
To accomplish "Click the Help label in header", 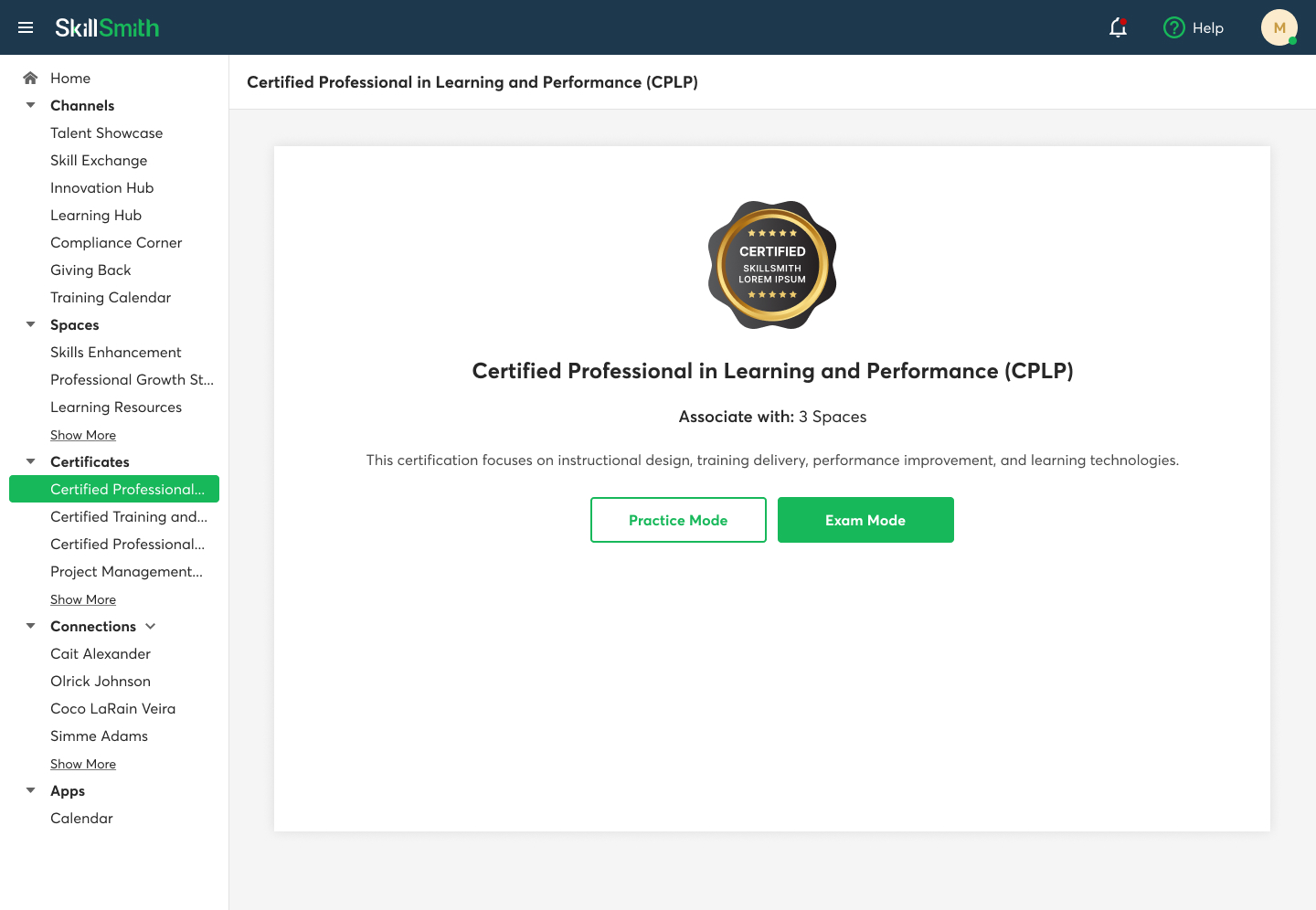I will click(1207, 27).
